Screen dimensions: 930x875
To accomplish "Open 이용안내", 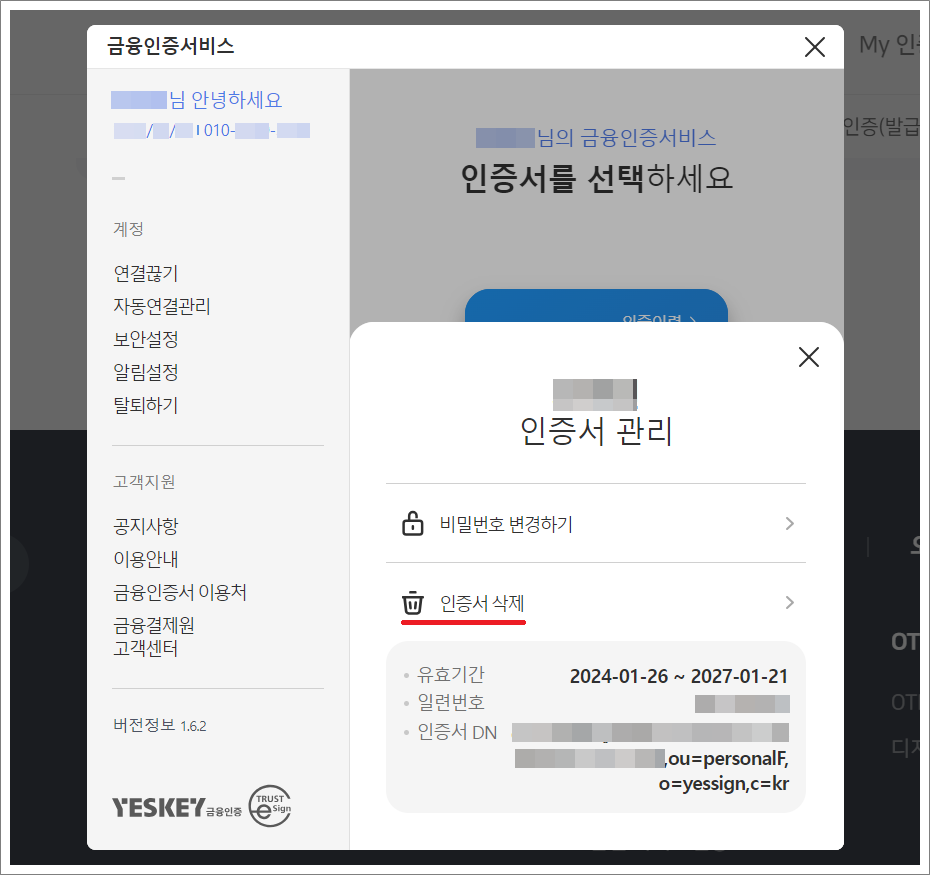I will click(146, 559).
